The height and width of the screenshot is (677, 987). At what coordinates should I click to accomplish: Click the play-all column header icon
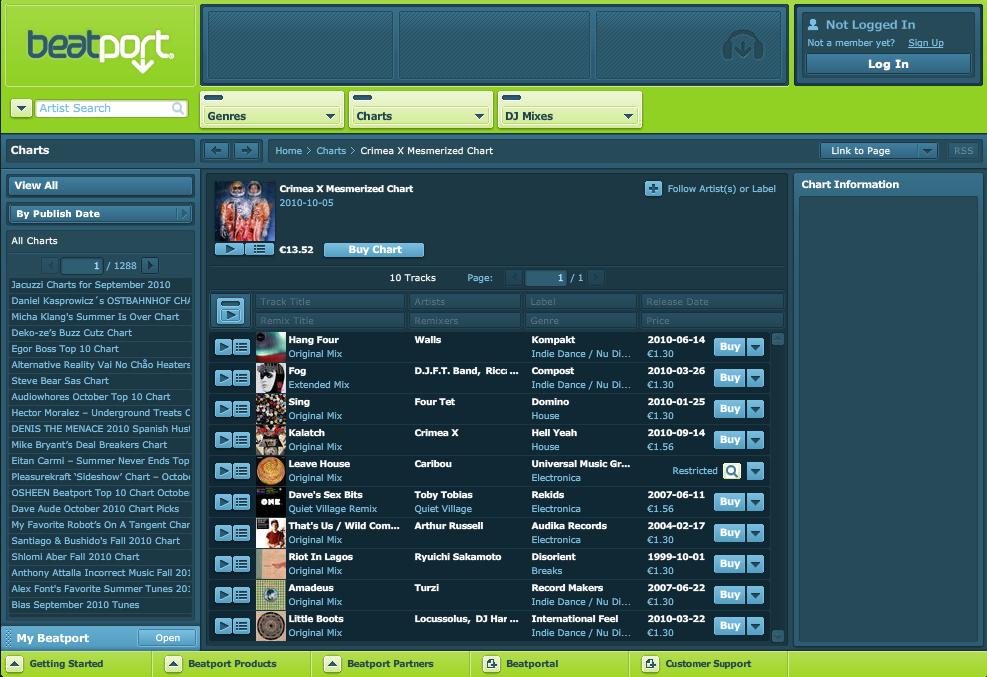(x=230, y=311)
